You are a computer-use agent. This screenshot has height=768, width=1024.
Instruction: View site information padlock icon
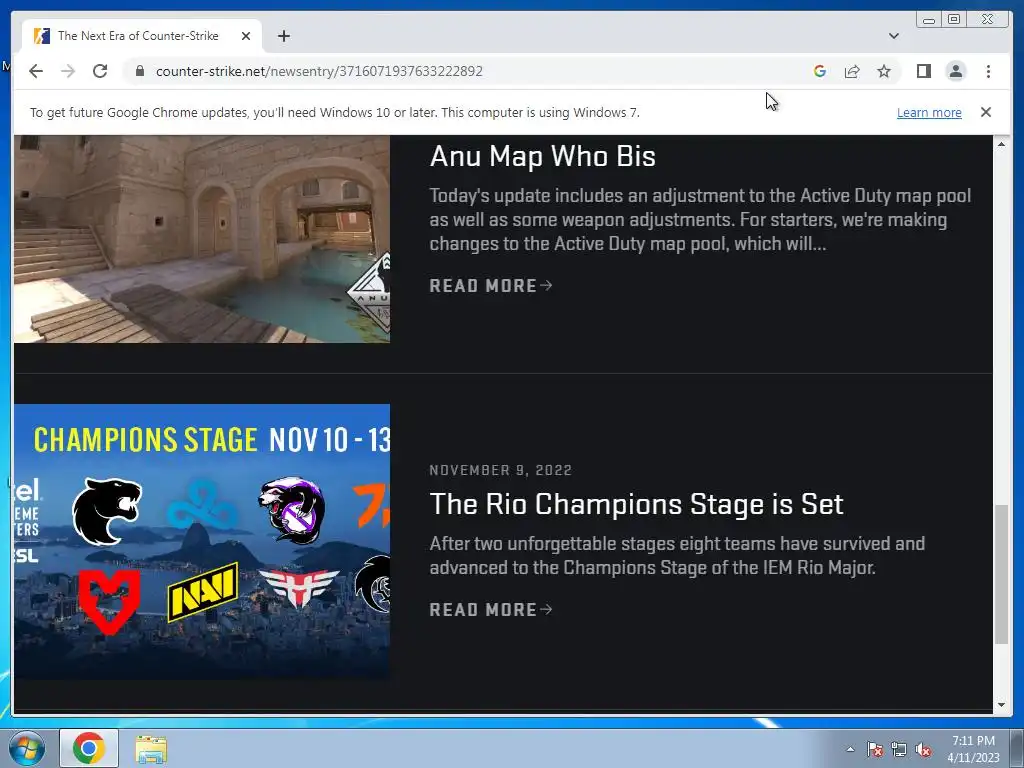coord(139,71)
